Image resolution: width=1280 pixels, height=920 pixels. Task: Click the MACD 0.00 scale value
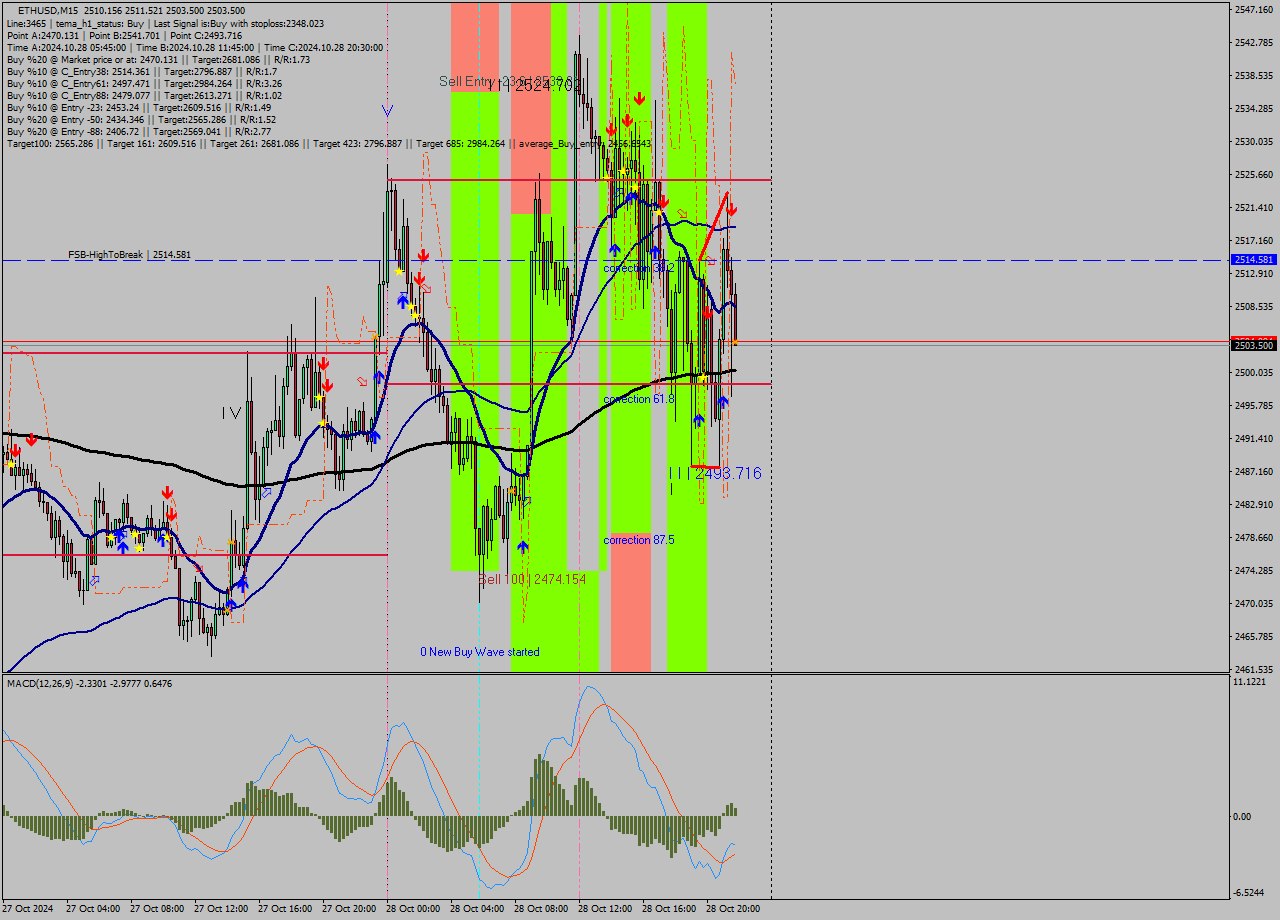(x=1243, y=816)
